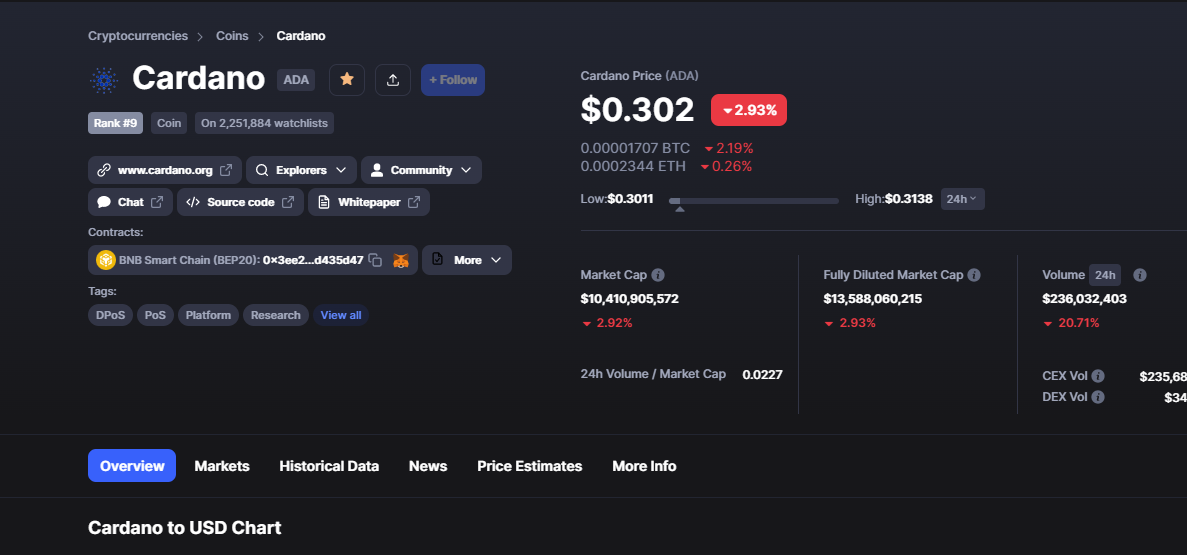
Task: Click the low-high price range slider
Action: click(754, 201)
